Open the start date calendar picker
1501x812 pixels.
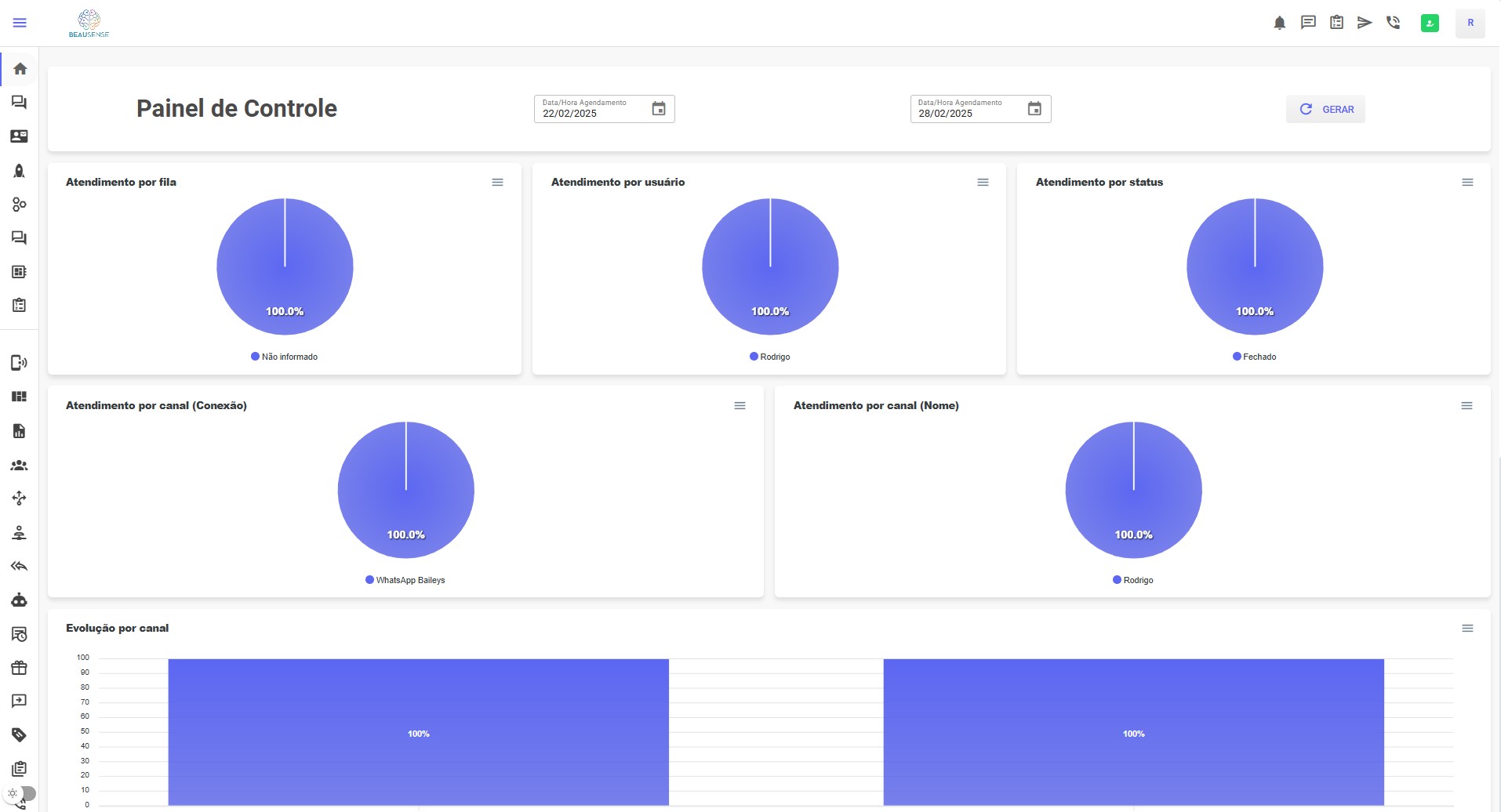[x=659, y=109]
